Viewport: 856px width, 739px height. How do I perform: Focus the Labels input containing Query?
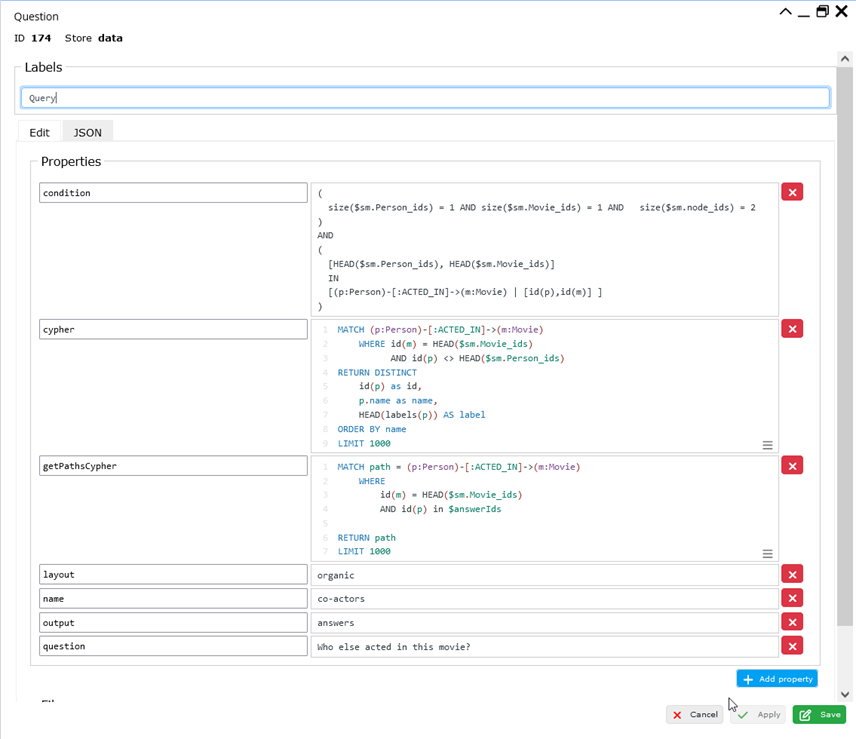[425, 98]
